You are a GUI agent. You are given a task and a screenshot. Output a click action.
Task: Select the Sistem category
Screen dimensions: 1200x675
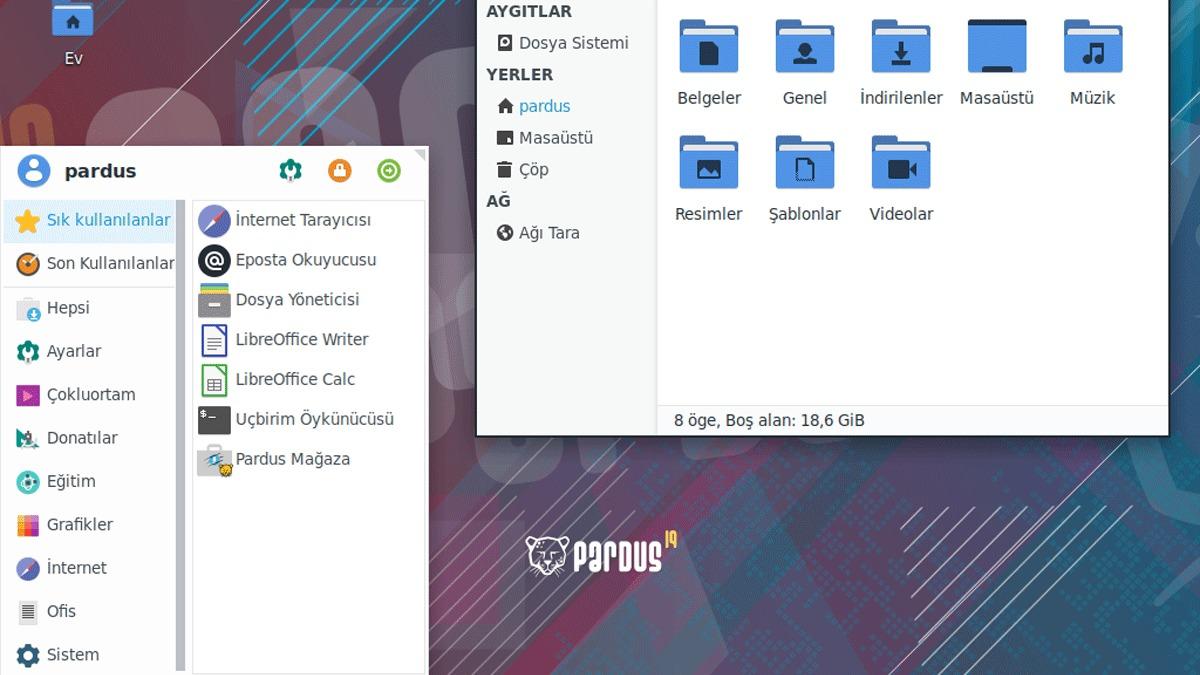[90, 655]
